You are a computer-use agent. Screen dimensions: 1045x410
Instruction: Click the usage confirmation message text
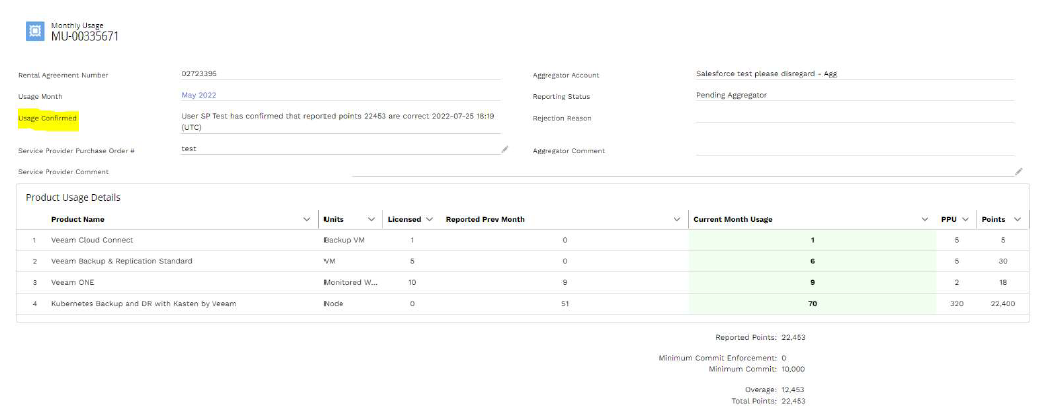(338, 121)
